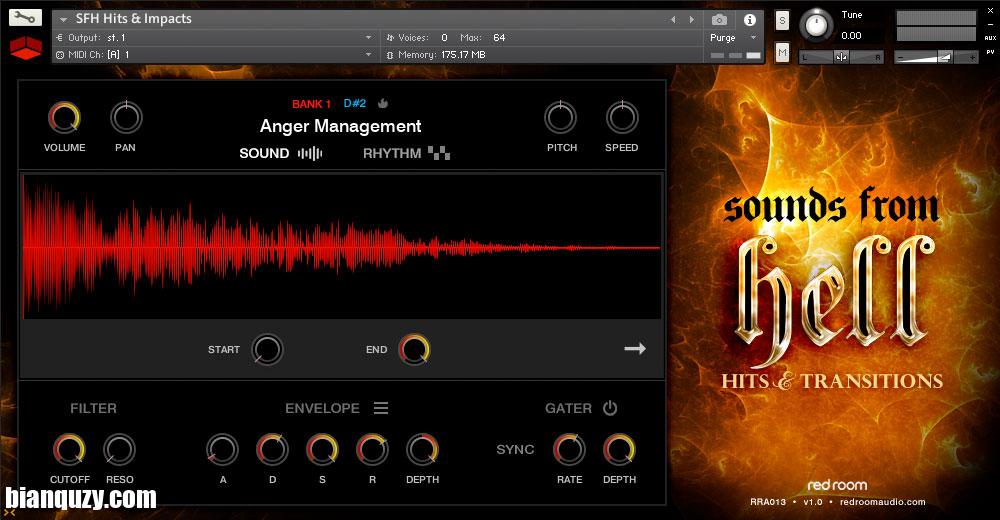Image resolution: width=1000 pixels, height=520 pixels.
Task: Switch to the RHYTHM tab
Action: 392,153
